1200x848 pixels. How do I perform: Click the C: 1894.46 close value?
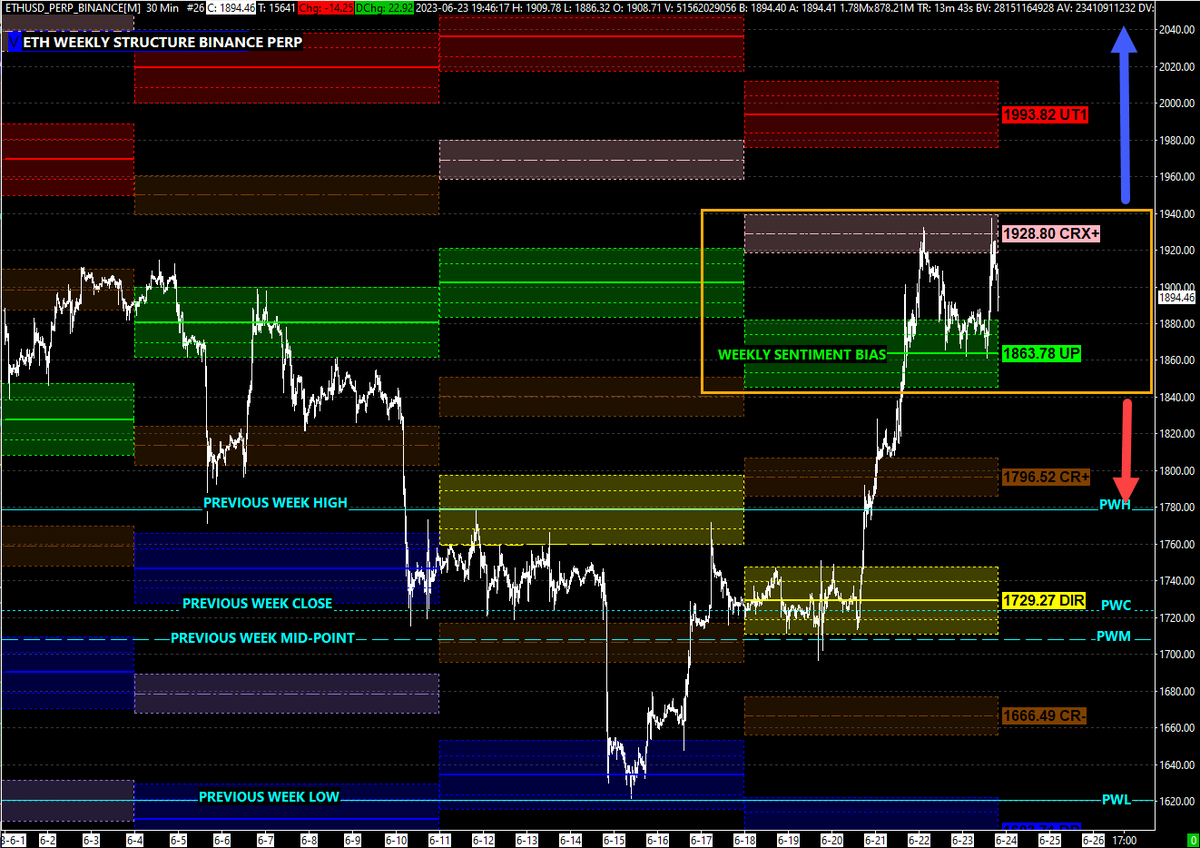pyautogui.click(x=231, y=8)
